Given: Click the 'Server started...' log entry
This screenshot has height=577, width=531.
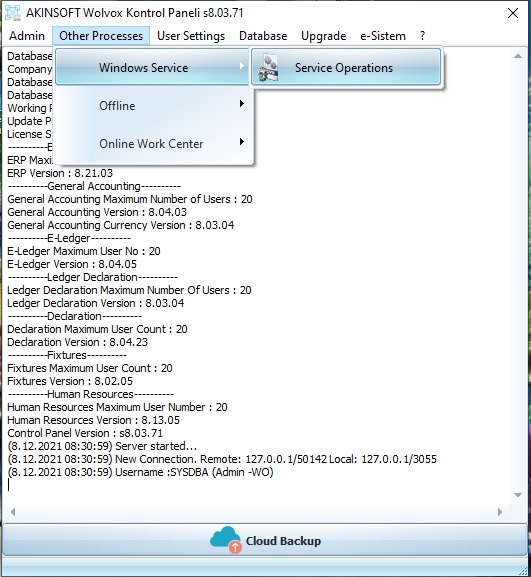Looking at the screenshot, I should 102,446.
